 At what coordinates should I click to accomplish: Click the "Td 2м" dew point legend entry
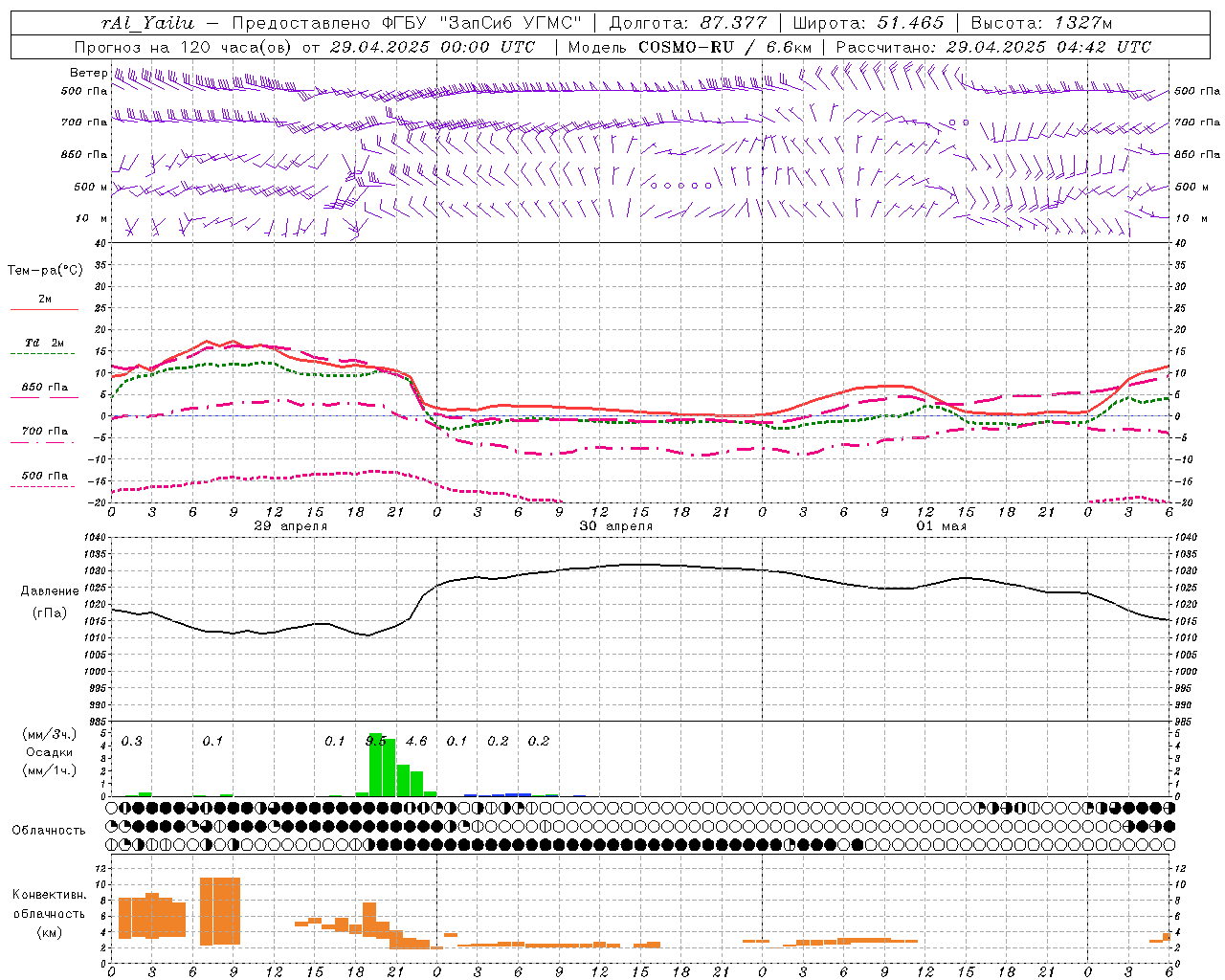point(44,343)
